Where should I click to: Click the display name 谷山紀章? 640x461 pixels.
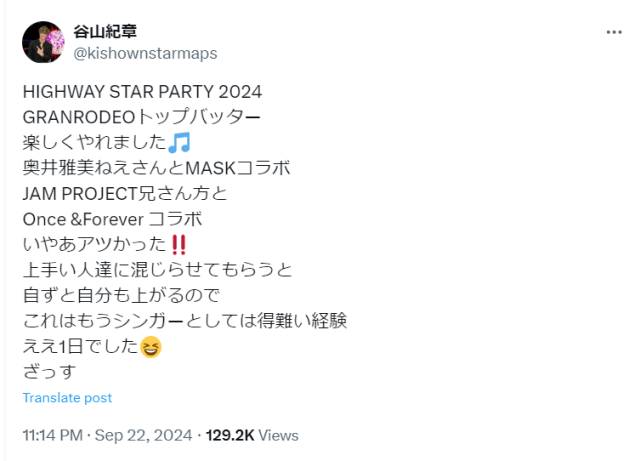click(x=106, y=31)
